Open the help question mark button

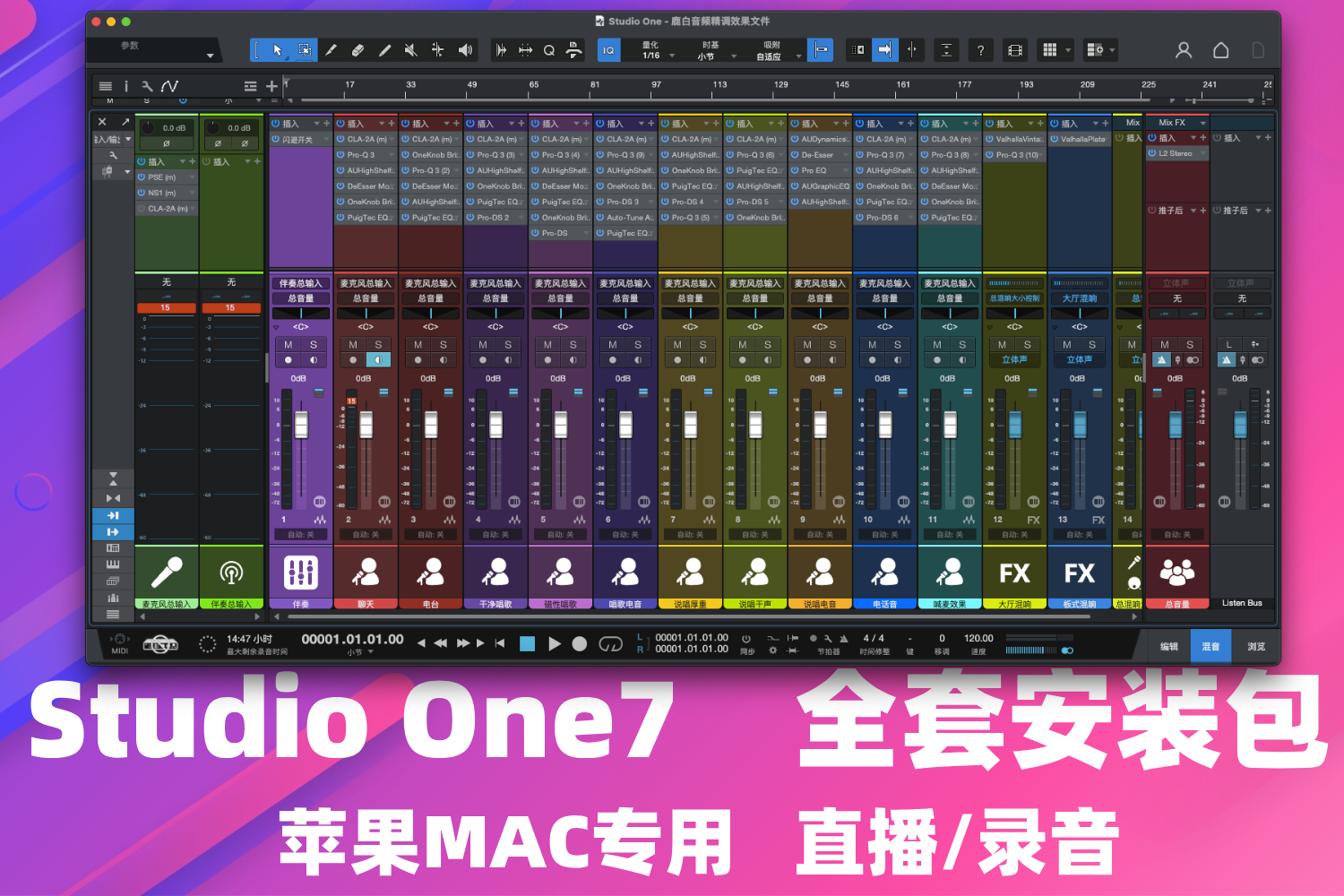coord(981,50)
